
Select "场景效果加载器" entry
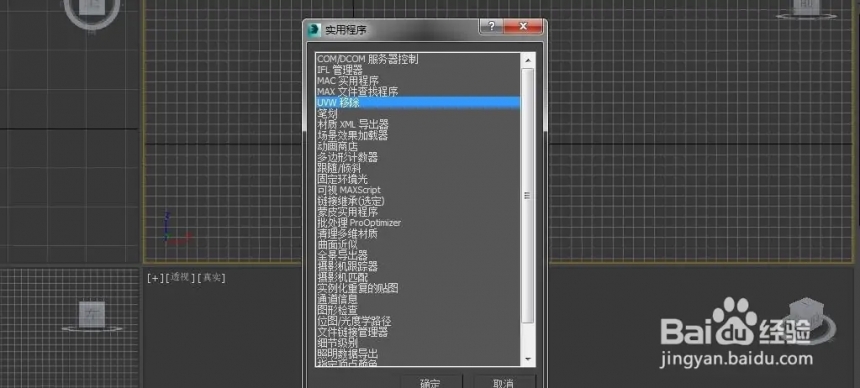[417, 136]
